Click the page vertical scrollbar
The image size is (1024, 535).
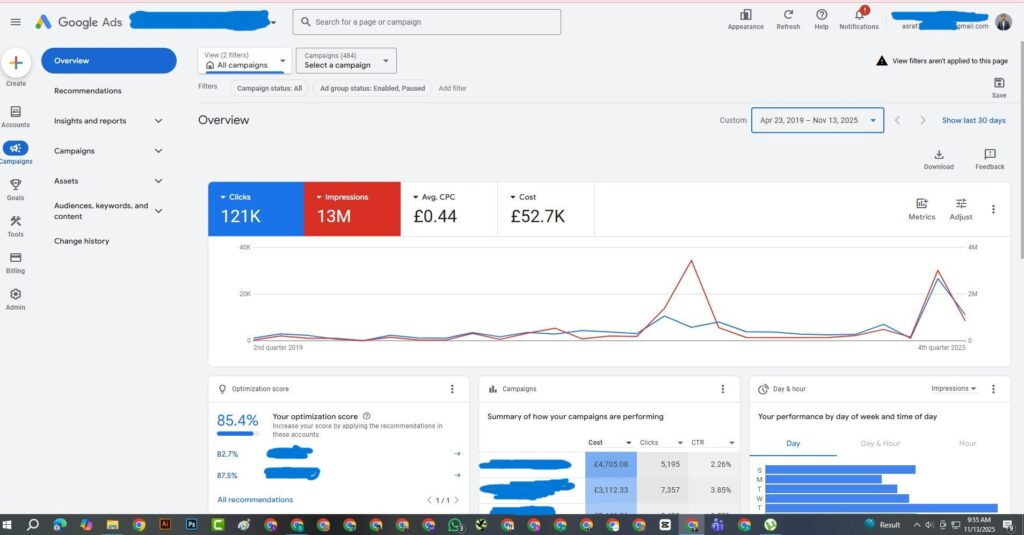point(1021,150)
